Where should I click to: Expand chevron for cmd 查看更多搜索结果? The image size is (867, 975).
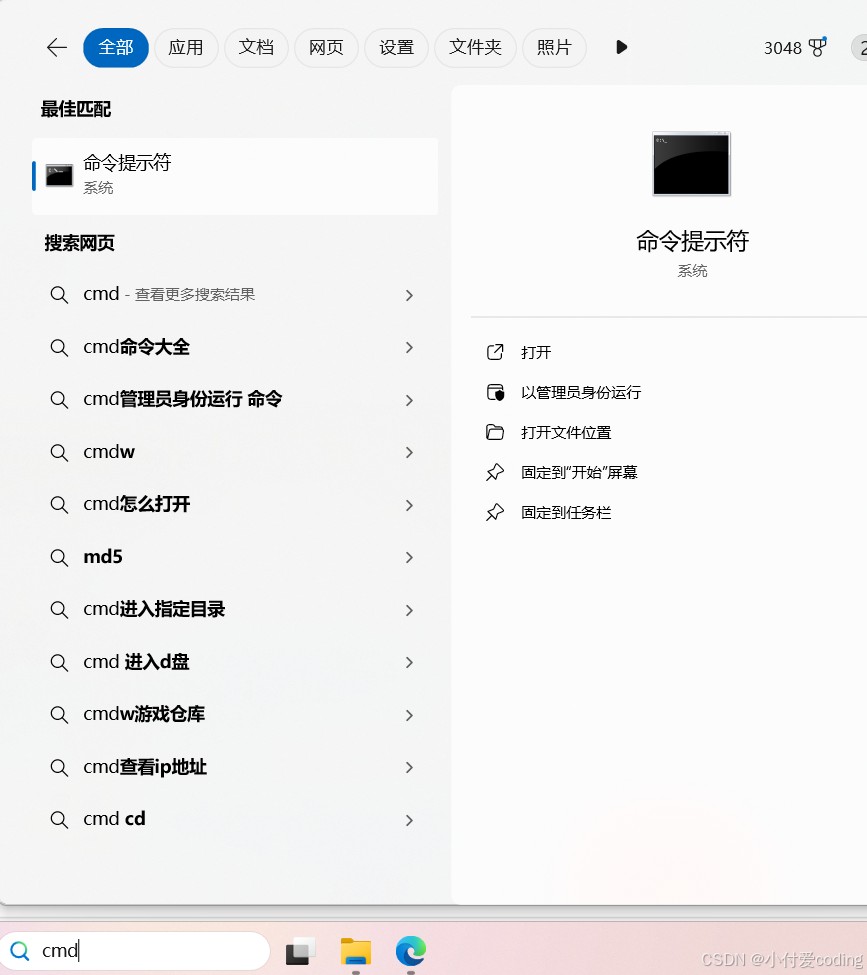pos(409,295)
